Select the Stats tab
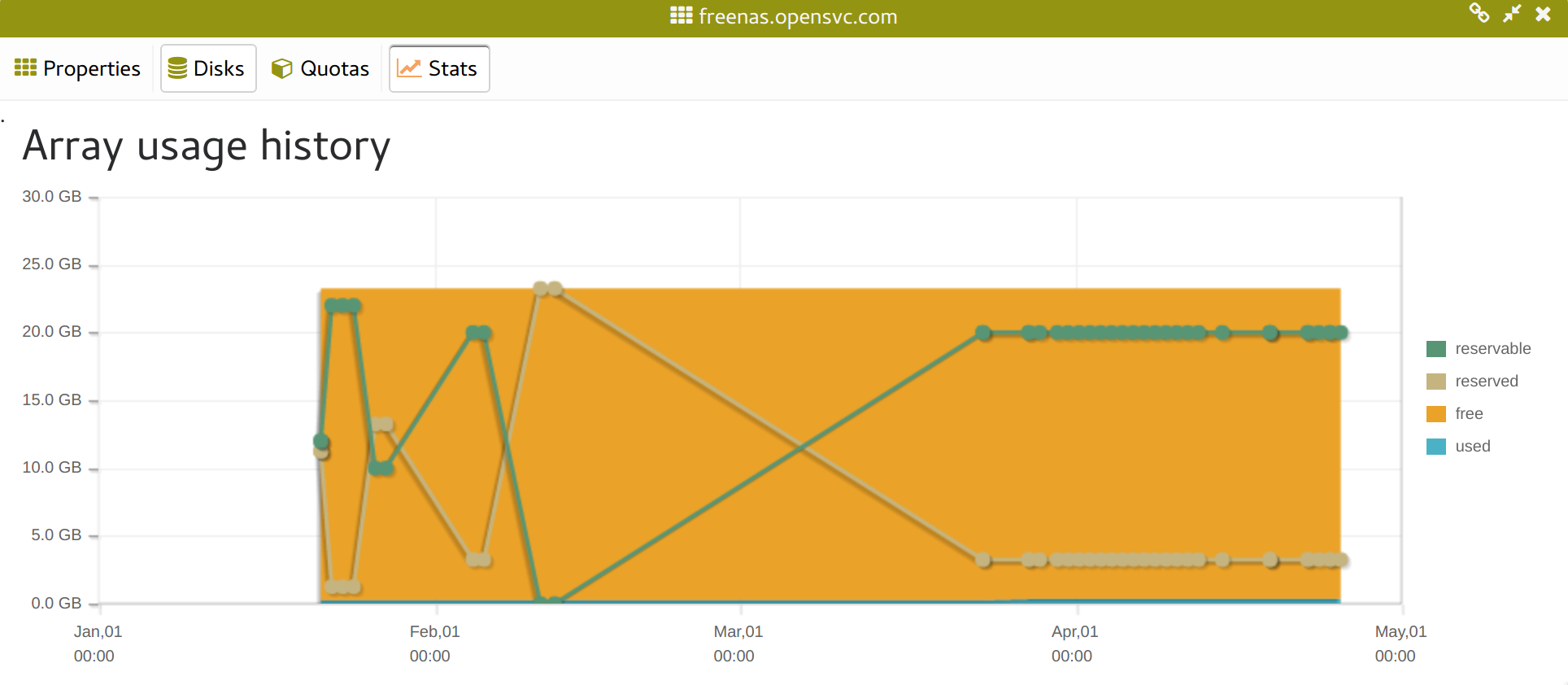This screenshot has width=1568, height=685. pyautogui.click(x=452, y=68)
